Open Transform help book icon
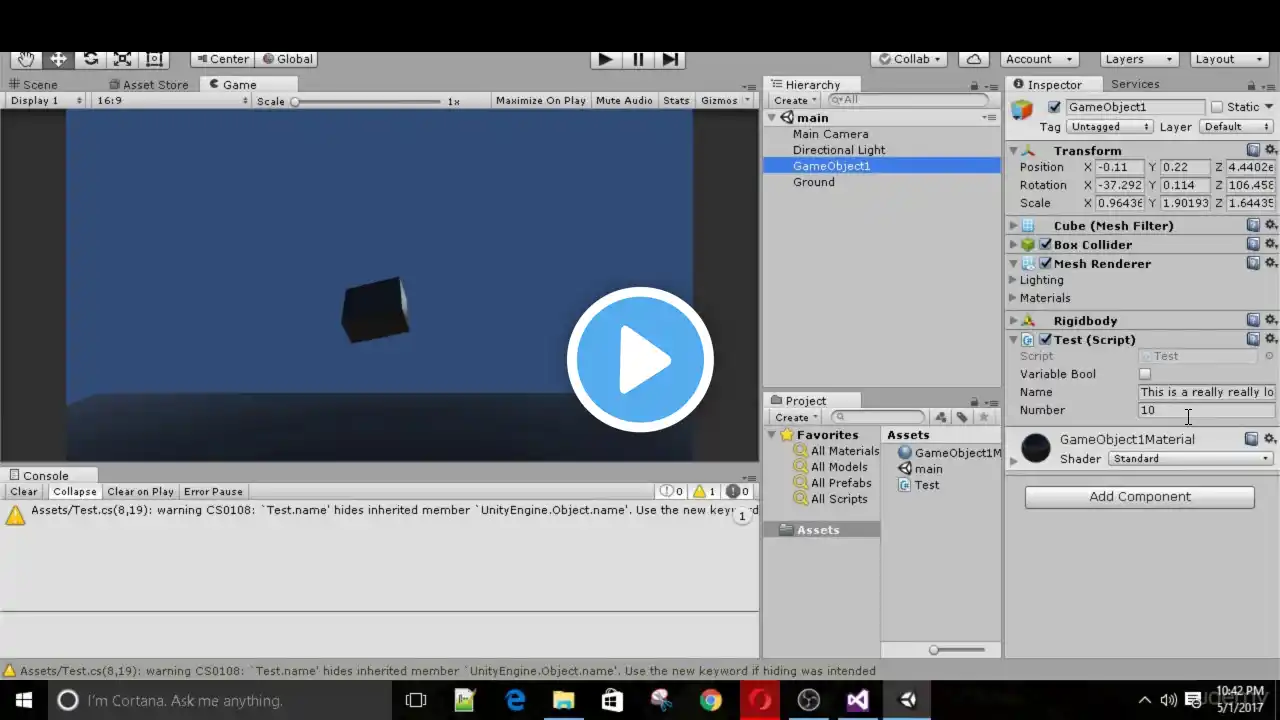The width and height of the screenshot is (1280, 720). coord(1253,150)
